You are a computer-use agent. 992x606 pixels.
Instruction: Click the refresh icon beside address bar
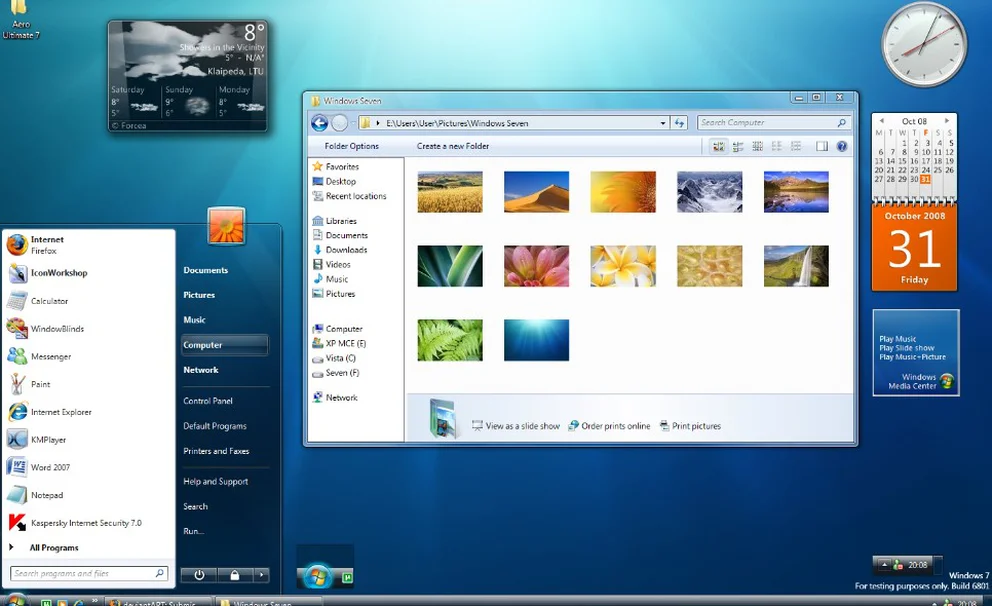point(680,123)
